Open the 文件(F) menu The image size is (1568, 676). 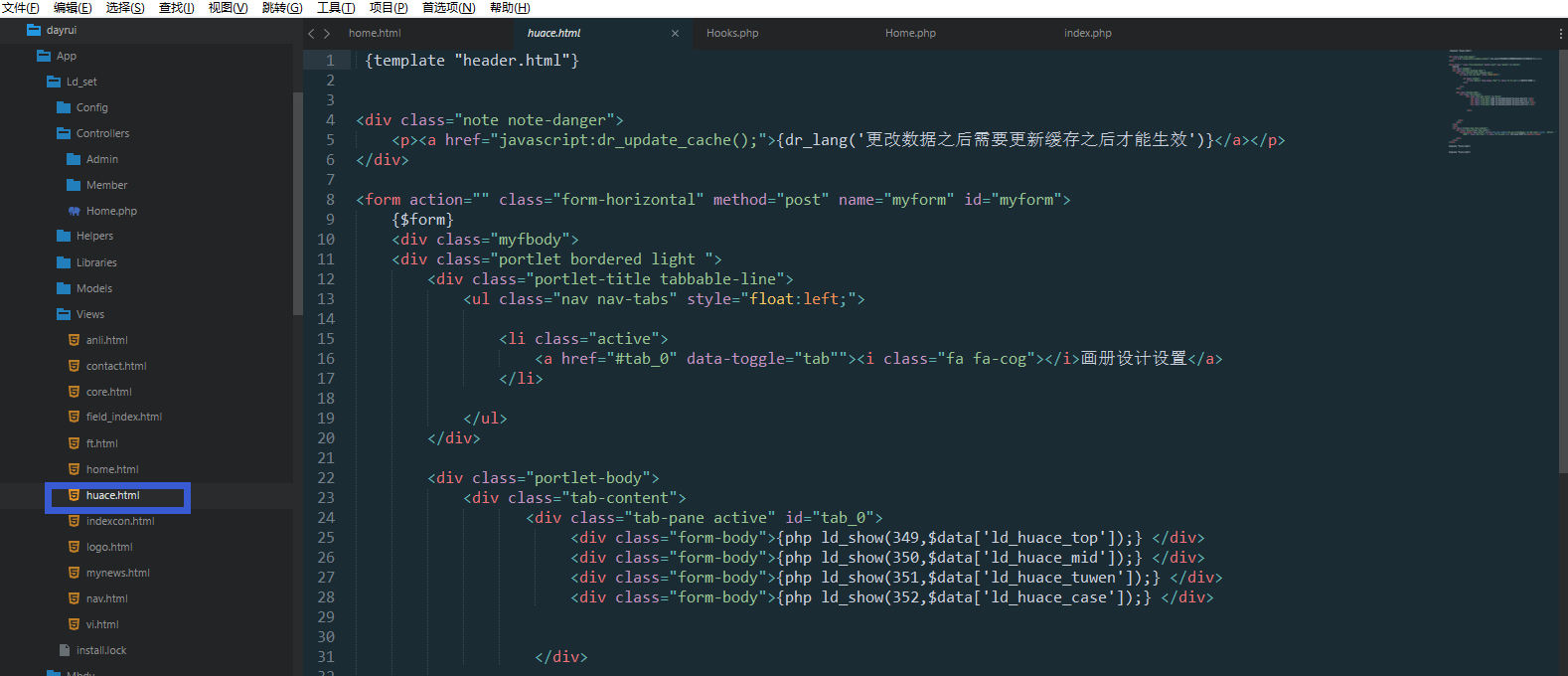tap(21, 8)
